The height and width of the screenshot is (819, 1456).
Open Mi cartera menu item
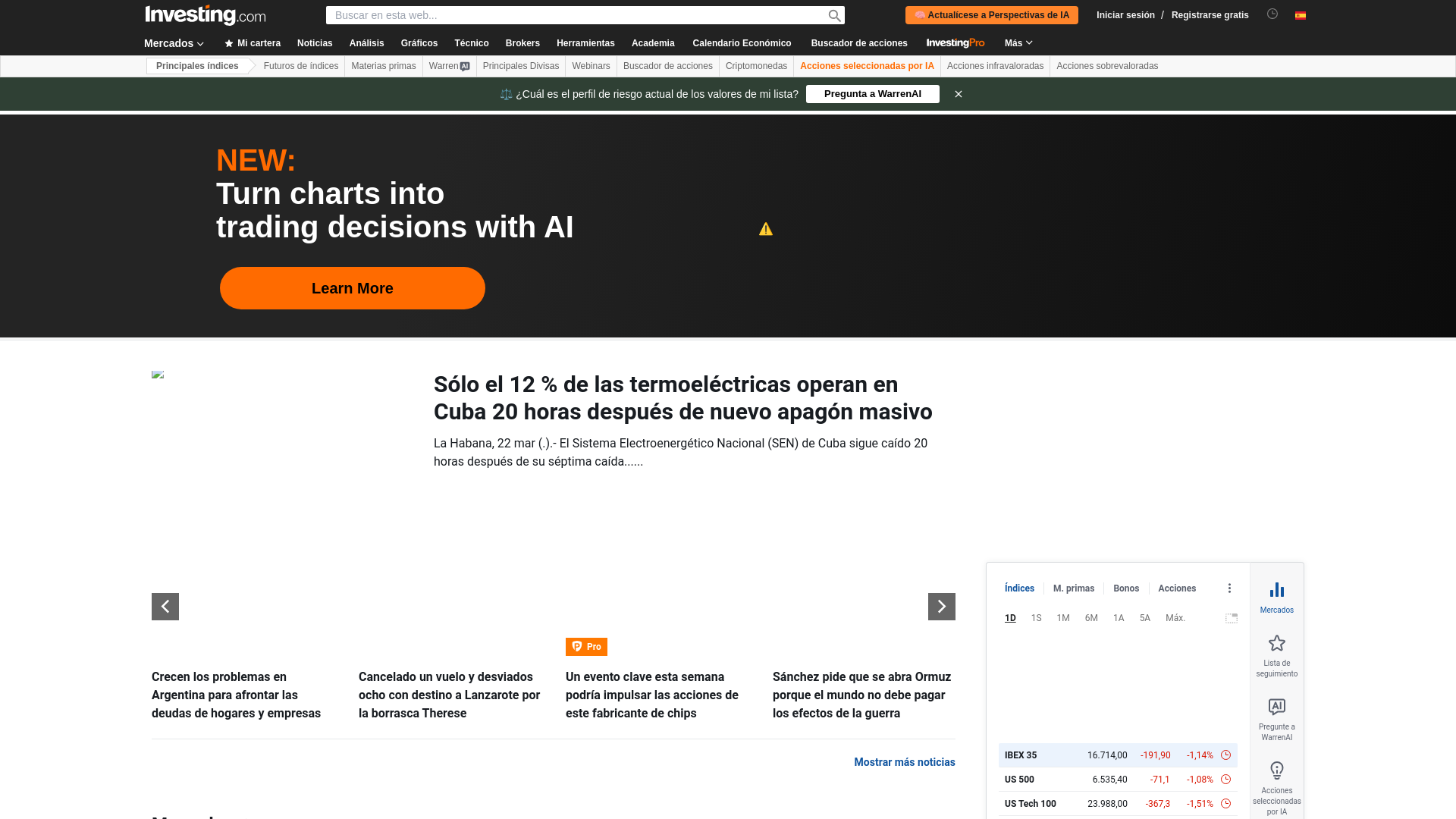click(253, 43)
